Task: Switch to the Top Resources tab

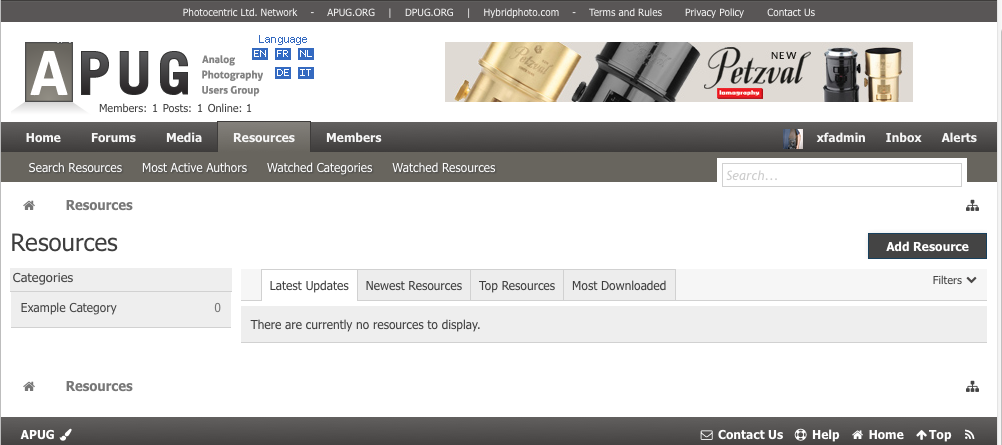Action: tap(516, 286)
